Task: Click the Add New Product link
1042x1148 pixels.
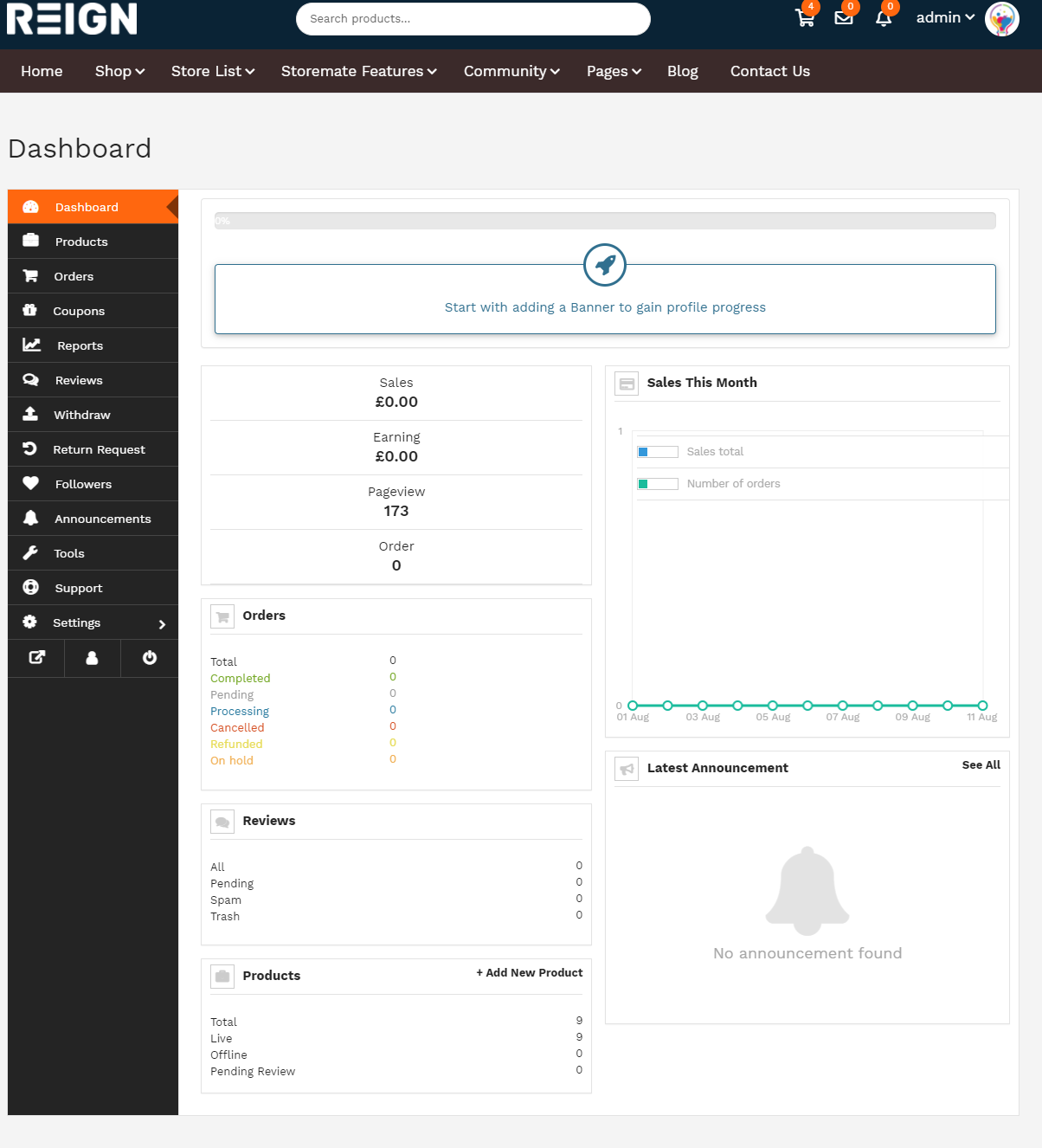Action: click(530, 973)
